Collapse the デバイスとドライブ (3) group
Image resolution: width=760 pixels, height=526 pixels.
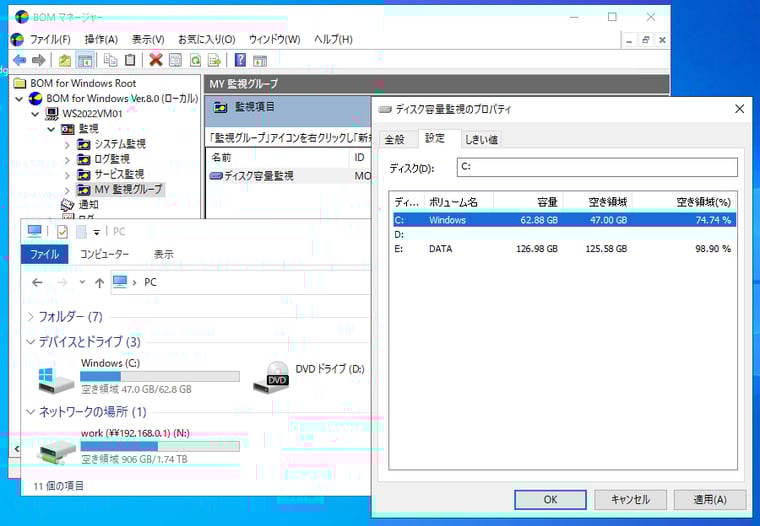pyautogui.click(x=31, y=342)
